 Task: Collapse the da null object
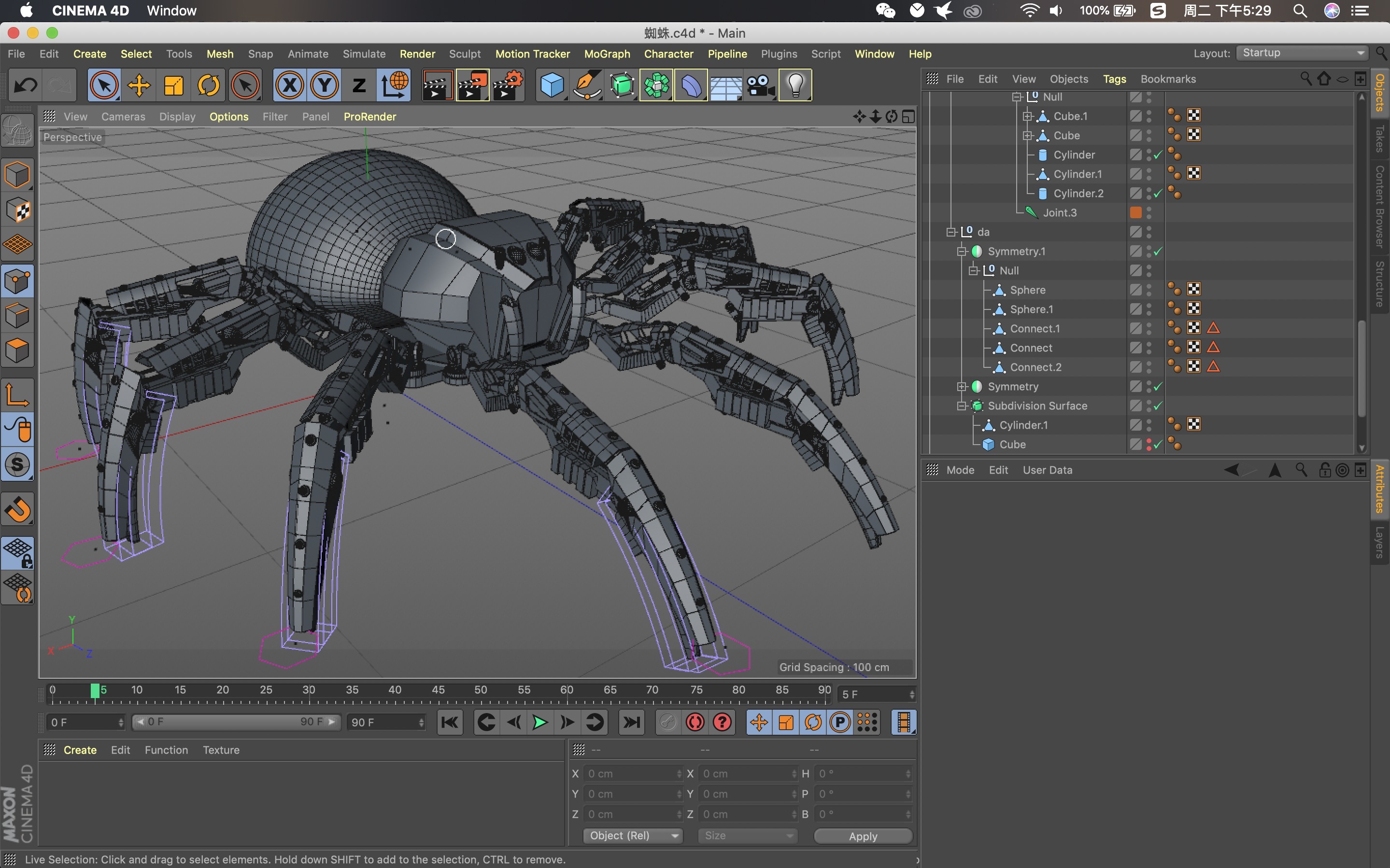(x=951, y=232)
